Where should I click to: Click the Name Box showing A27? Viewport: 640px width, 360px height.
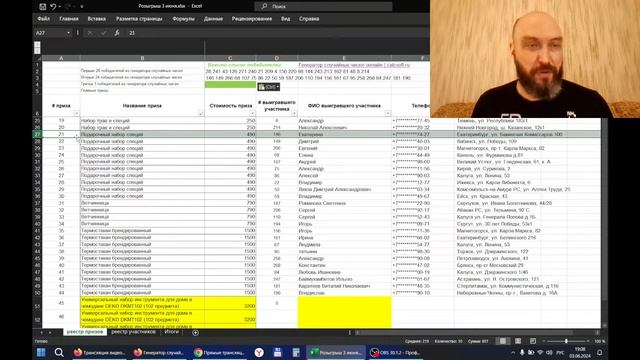point(50,33)
